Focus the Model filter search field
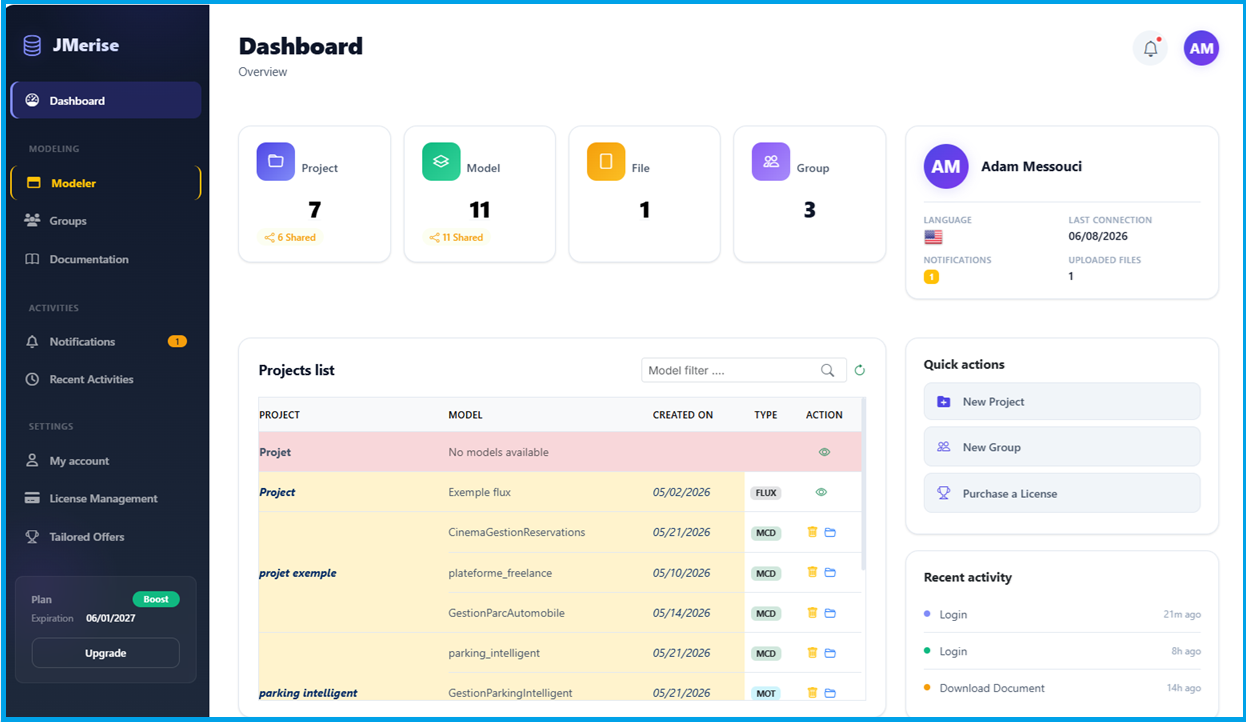Image resolution: width=1246 pixels, height=722 pixels. pyautogui.click(x=730, y=370)
